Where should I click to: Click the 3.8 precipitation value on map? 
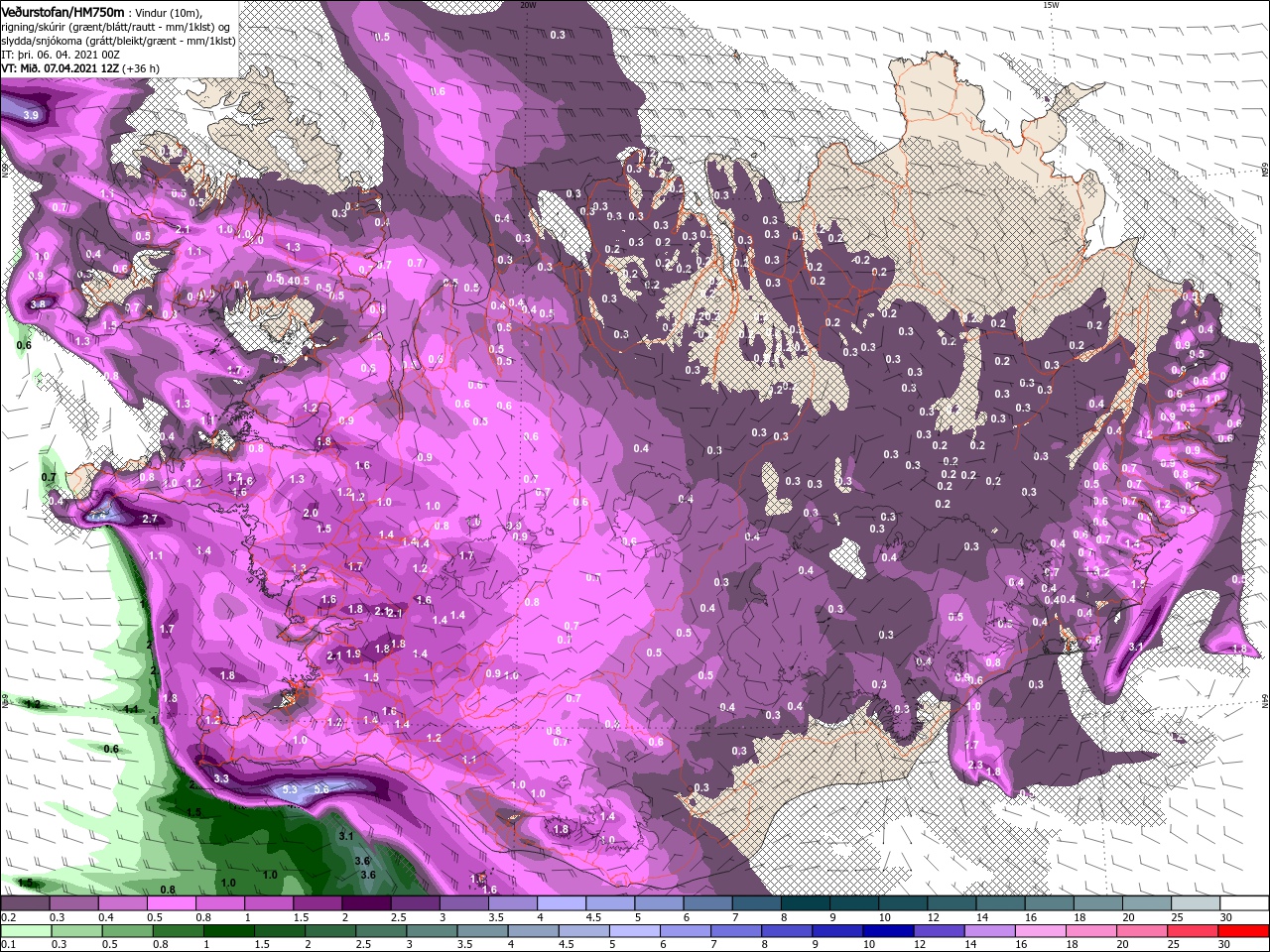39,303
